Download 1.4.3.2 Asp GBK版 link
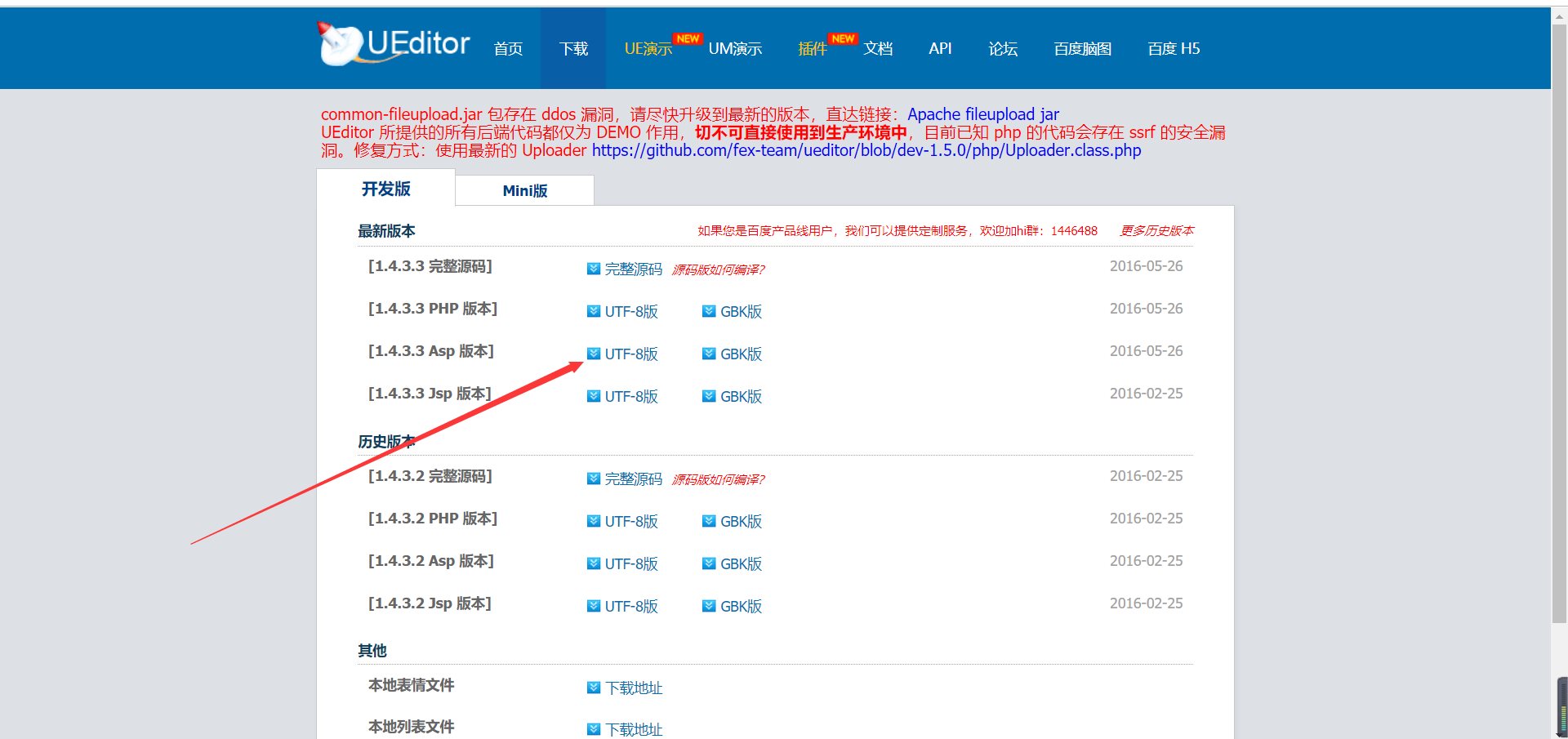The image size is (1568, 739). click(741, 563)
